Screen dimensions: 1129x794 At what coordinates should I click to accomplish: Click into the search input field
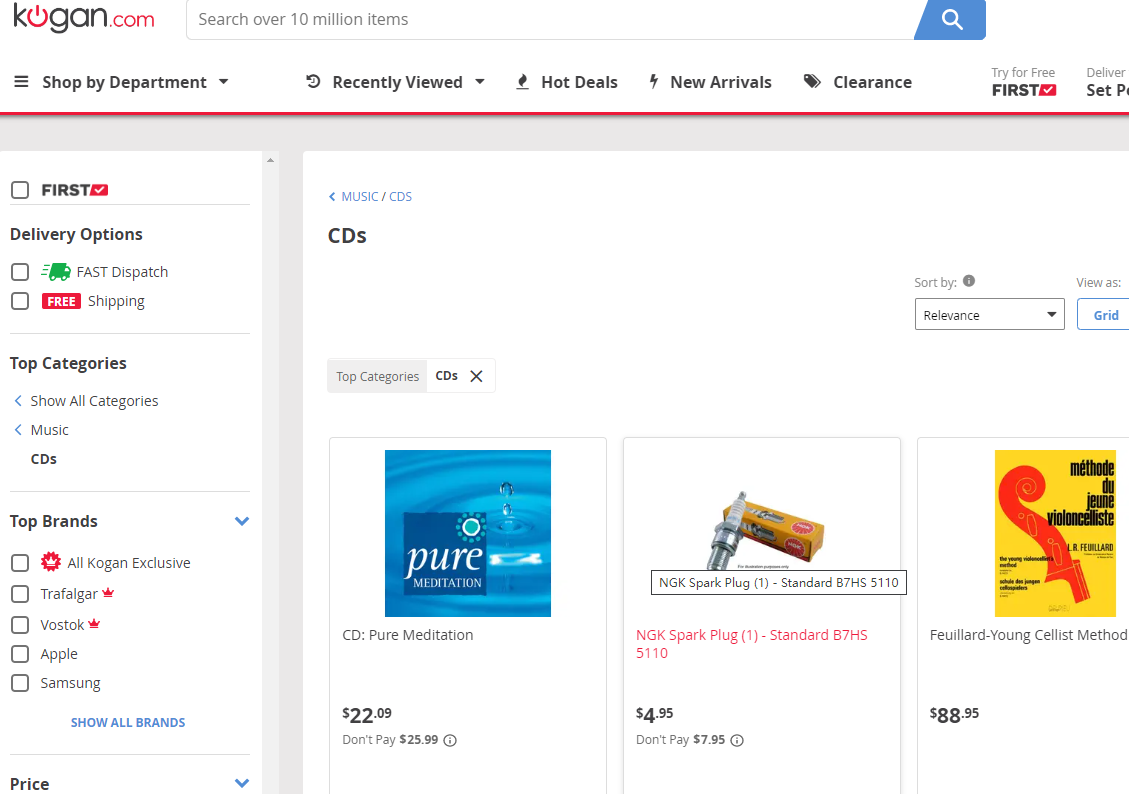550,19
